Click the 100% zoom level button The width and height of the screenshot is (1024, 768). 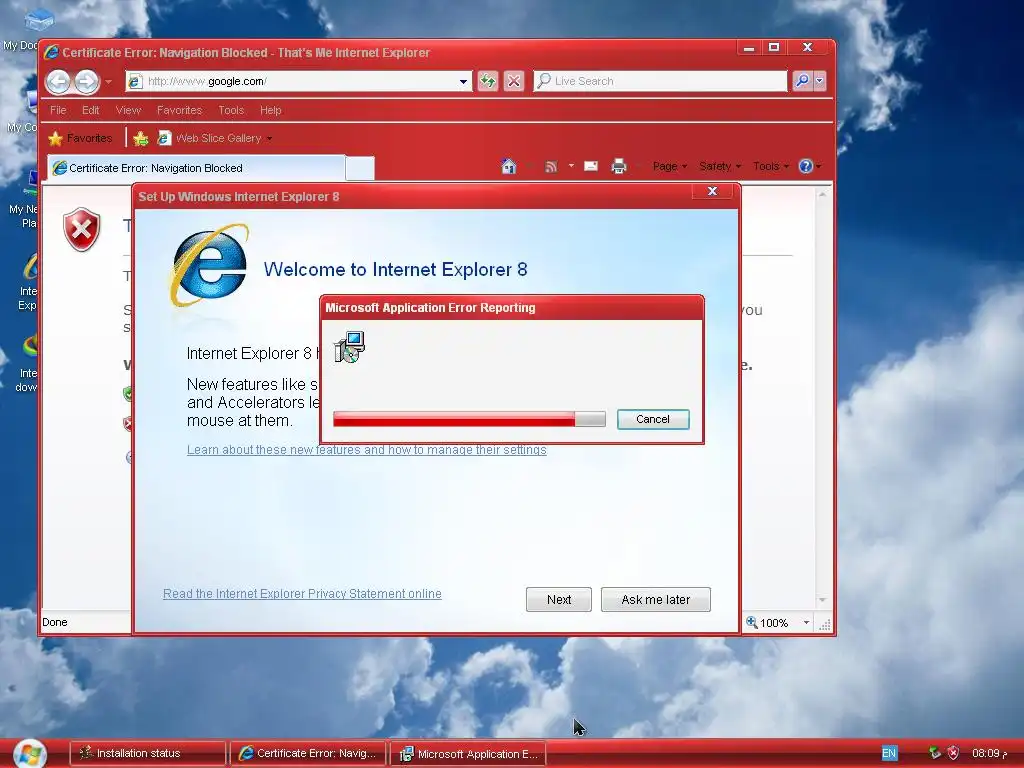click(x=767, y=622)
